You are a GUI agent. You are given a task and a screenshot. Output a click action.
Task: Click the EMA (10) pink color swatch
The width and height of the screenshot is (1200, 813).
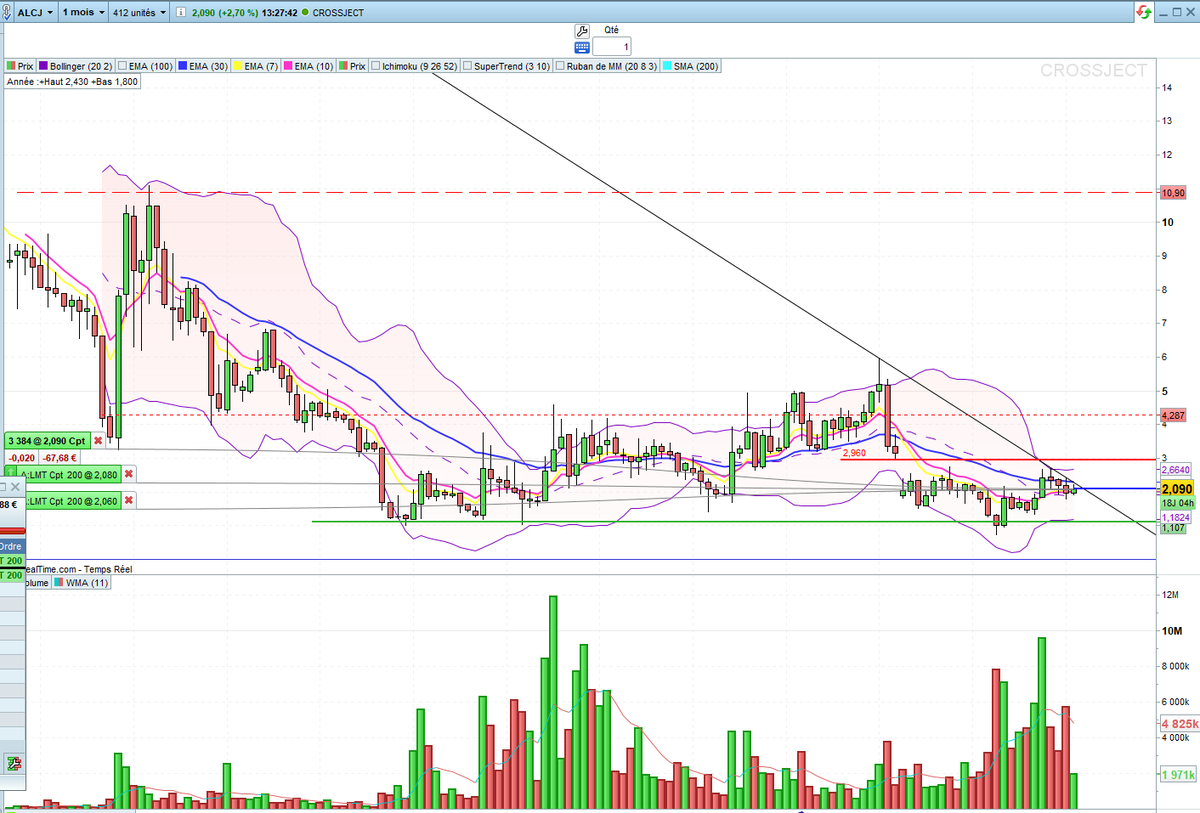[287, 66]
